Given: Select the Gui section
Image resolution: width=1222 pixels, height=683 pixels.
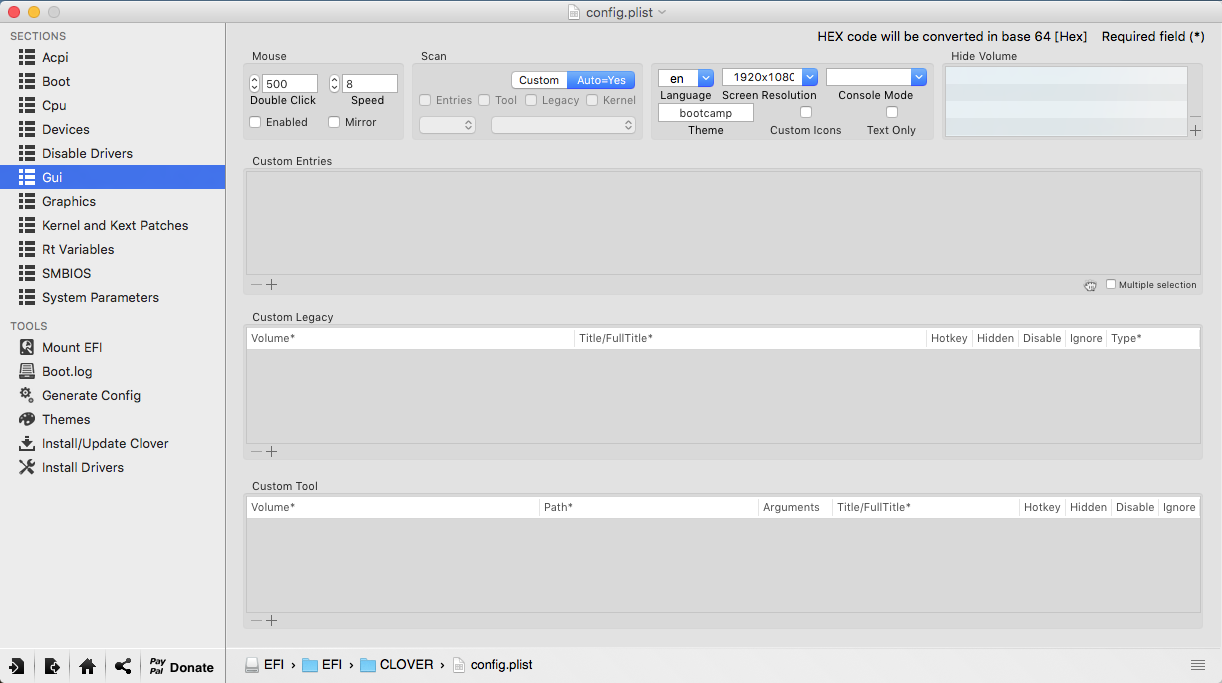Looking at the screenshot, I should click(x=112, y=177).
